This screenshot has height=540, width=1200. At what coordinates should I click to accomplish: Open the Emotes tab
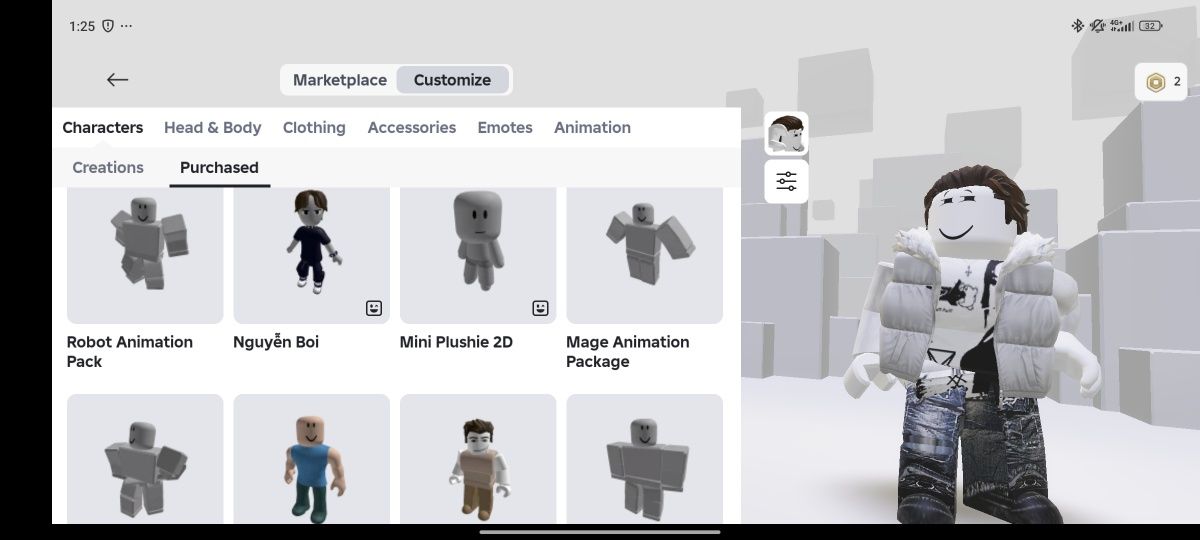[x=505, y=127]
